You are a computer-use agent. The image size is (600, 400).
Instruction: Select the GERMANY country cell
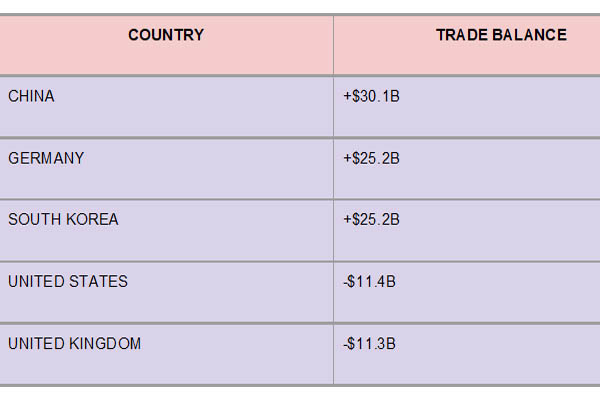pos(166,169)
